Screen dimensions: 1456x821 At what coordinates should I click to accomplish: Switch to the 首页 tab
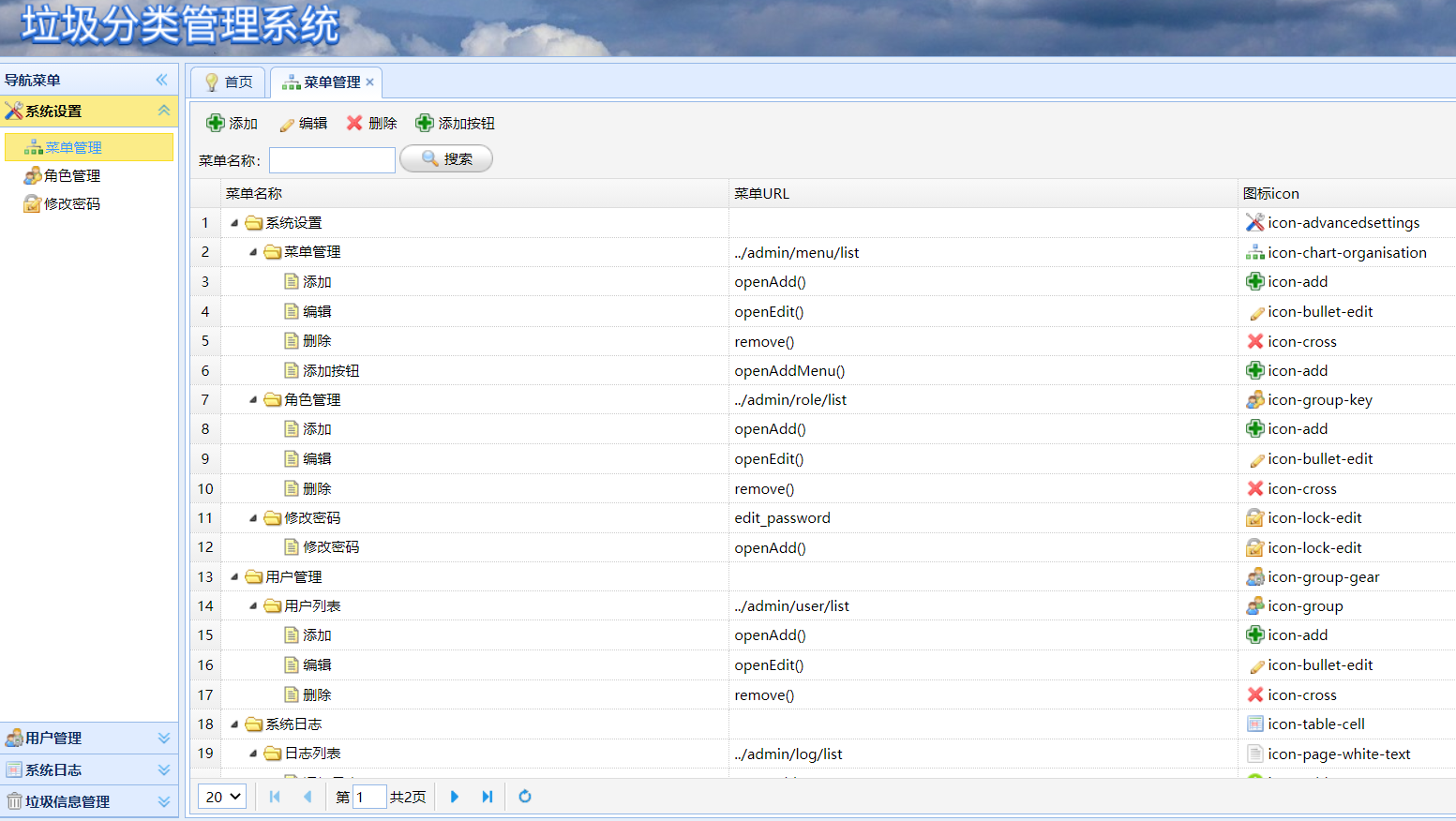click(x=229, y=82)
